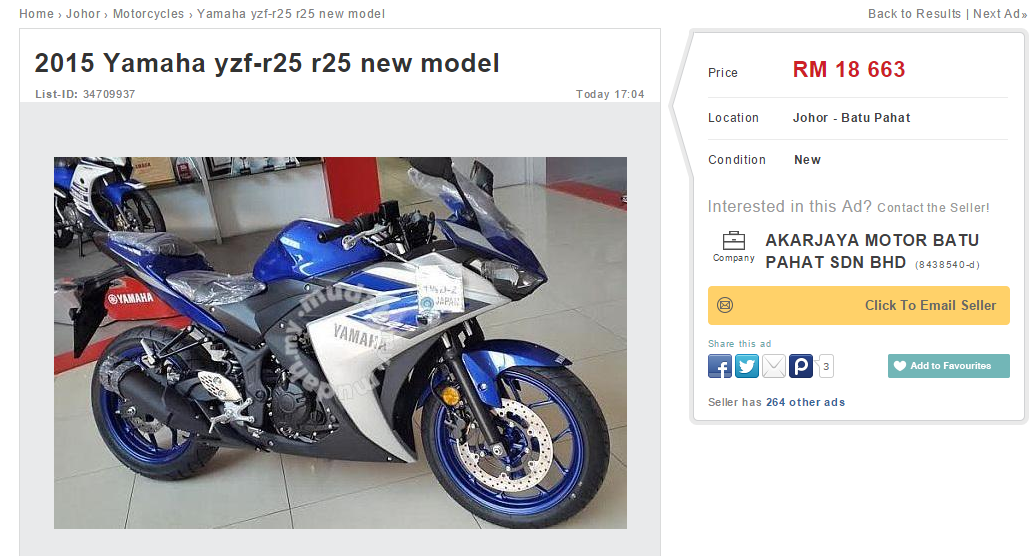Image resolution: width=1036 pixels, height=556 pixels.
Task: Click the envelope icon on the email seller button
Action: click(x=725, y=305)
